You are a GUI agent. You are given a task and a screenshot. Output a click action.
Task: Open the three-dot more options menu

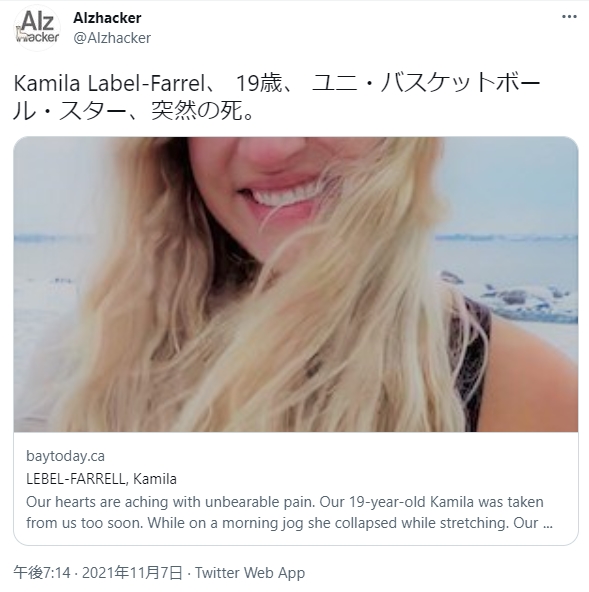point(569,17)
